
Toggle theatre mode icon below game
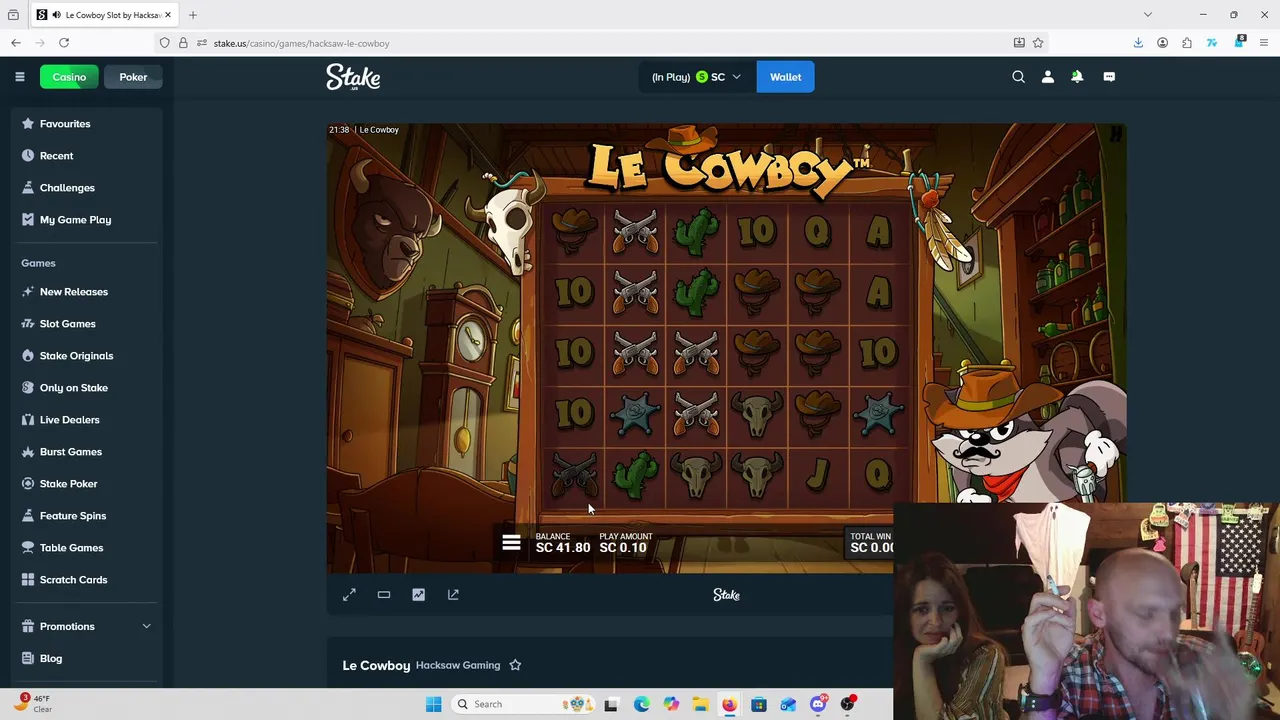tap(384, 595)
